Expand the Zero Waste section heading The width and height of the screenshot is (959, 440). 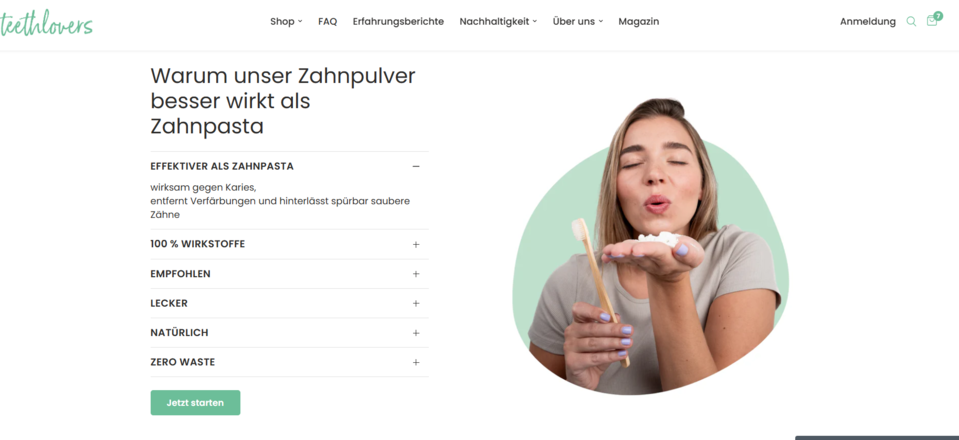tap(183, 362)
